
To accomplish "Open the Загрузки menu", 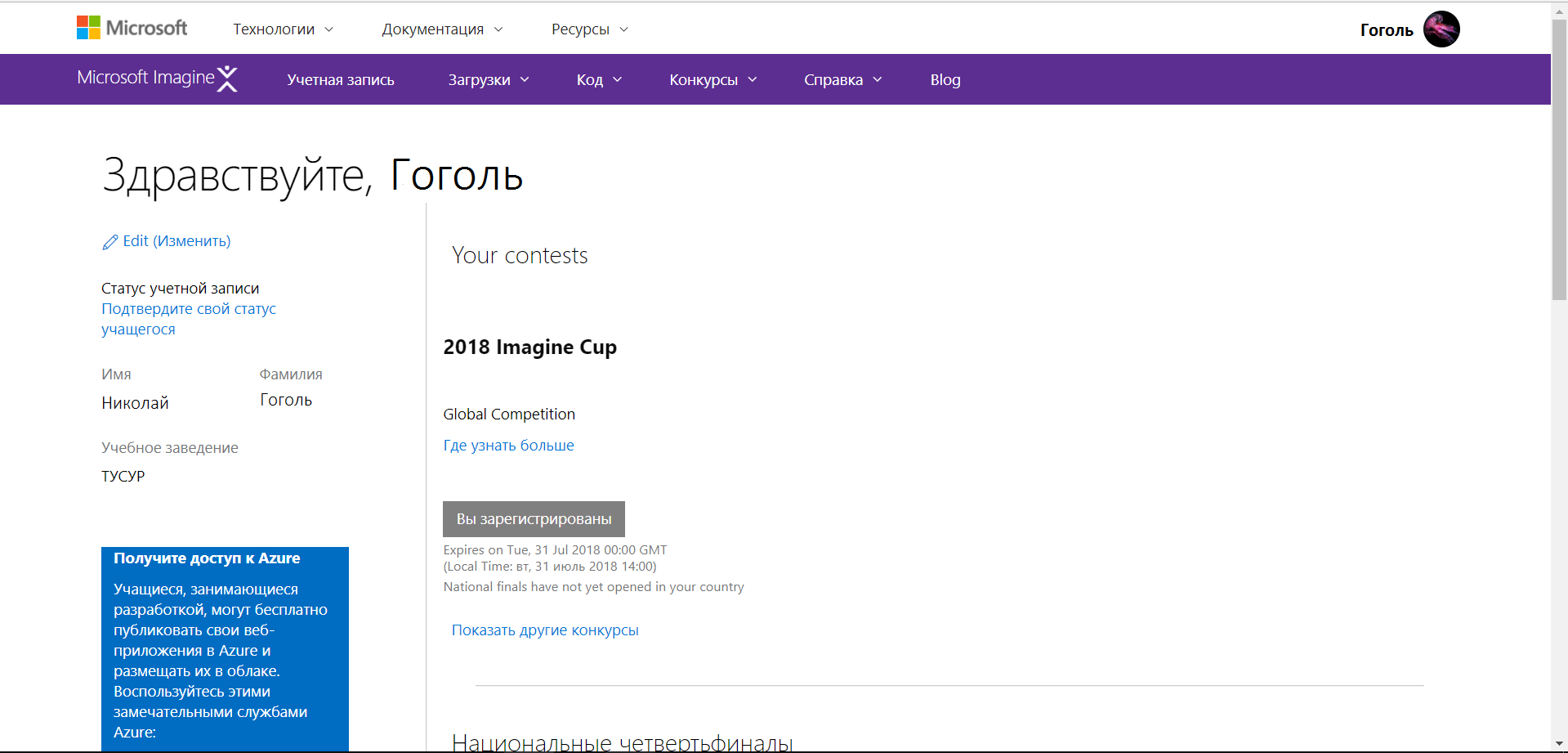I will (489, 80).
